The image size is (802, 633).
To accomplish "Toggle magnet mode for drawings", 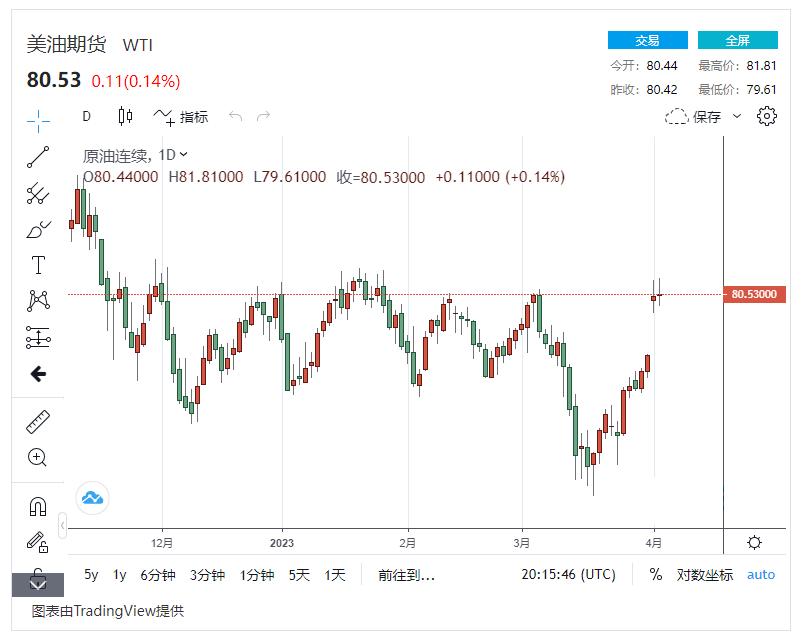I will click(38, 507).
